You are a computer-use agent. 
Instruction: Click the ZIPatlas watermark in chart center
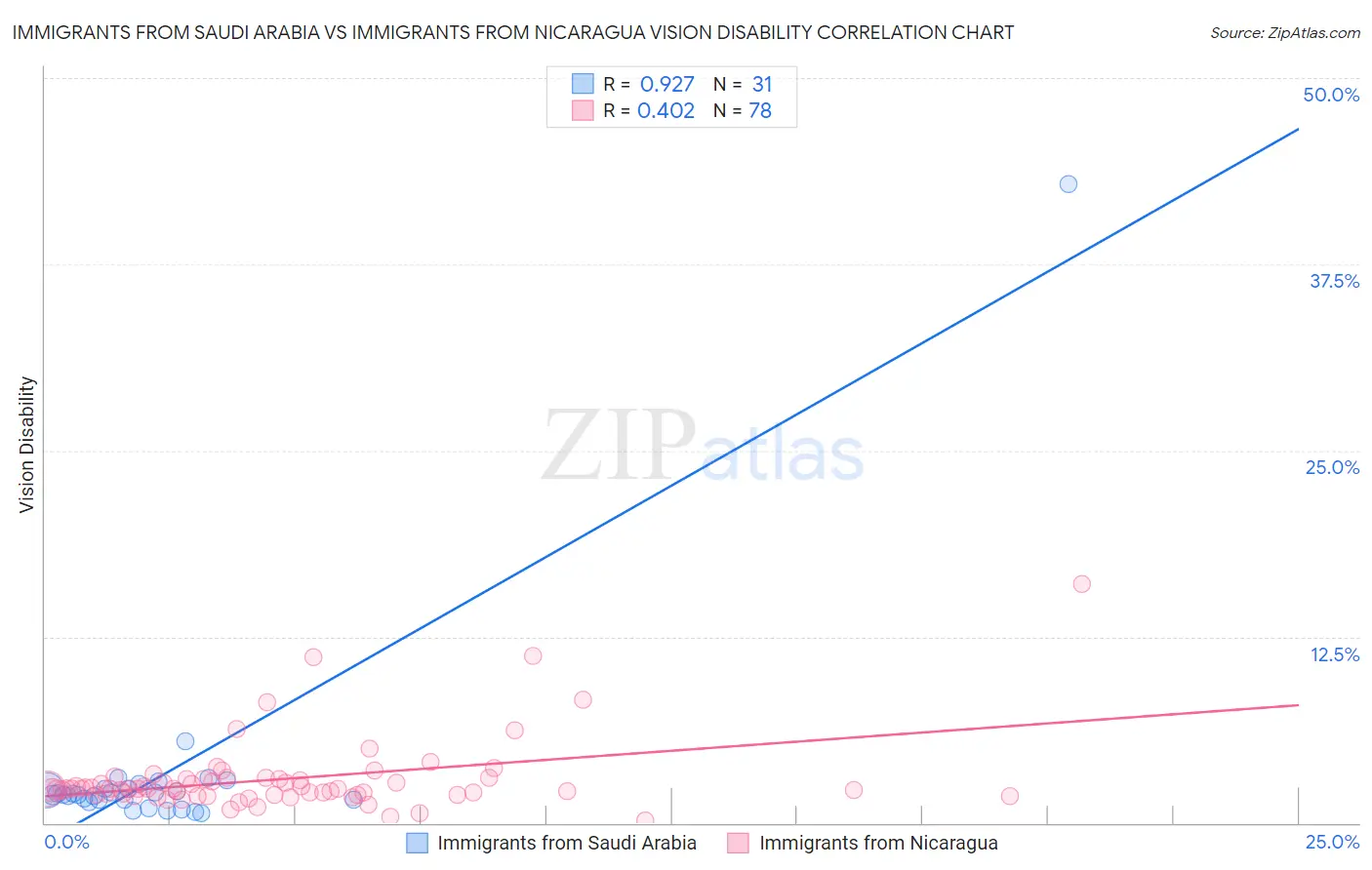click(x=703, y=447)
